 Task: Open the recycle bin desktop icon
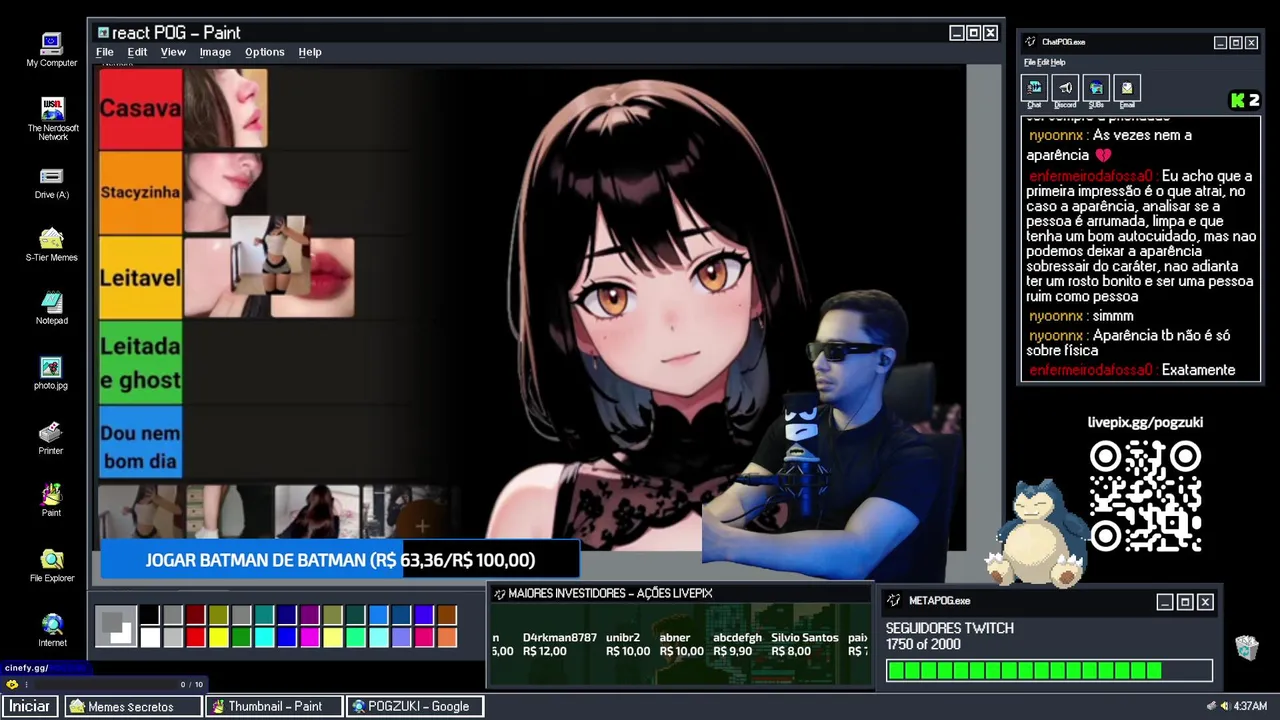point(1246,648)
